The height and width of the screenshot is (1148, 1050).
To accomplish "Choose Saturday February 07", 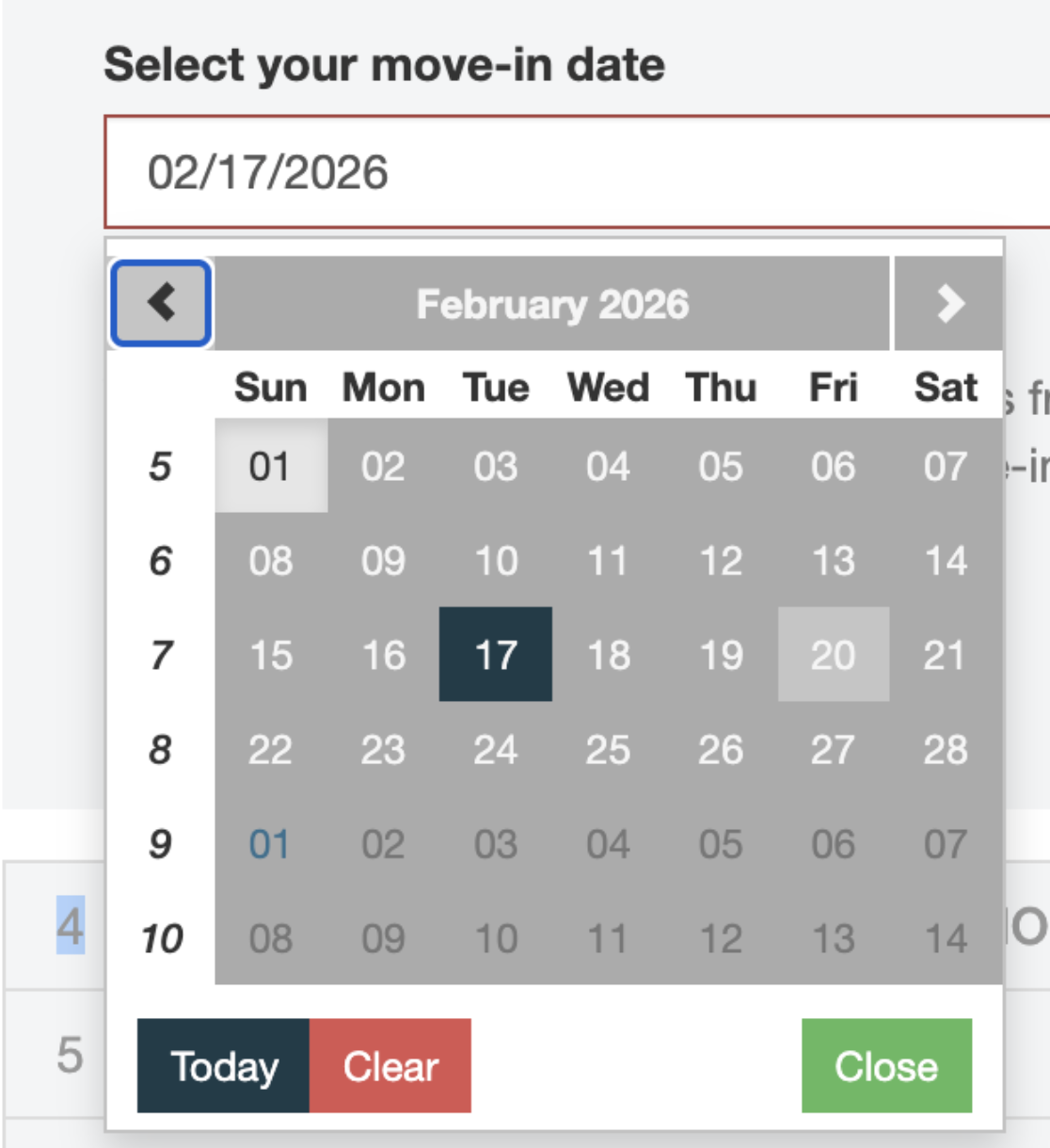I will (946, 467).
